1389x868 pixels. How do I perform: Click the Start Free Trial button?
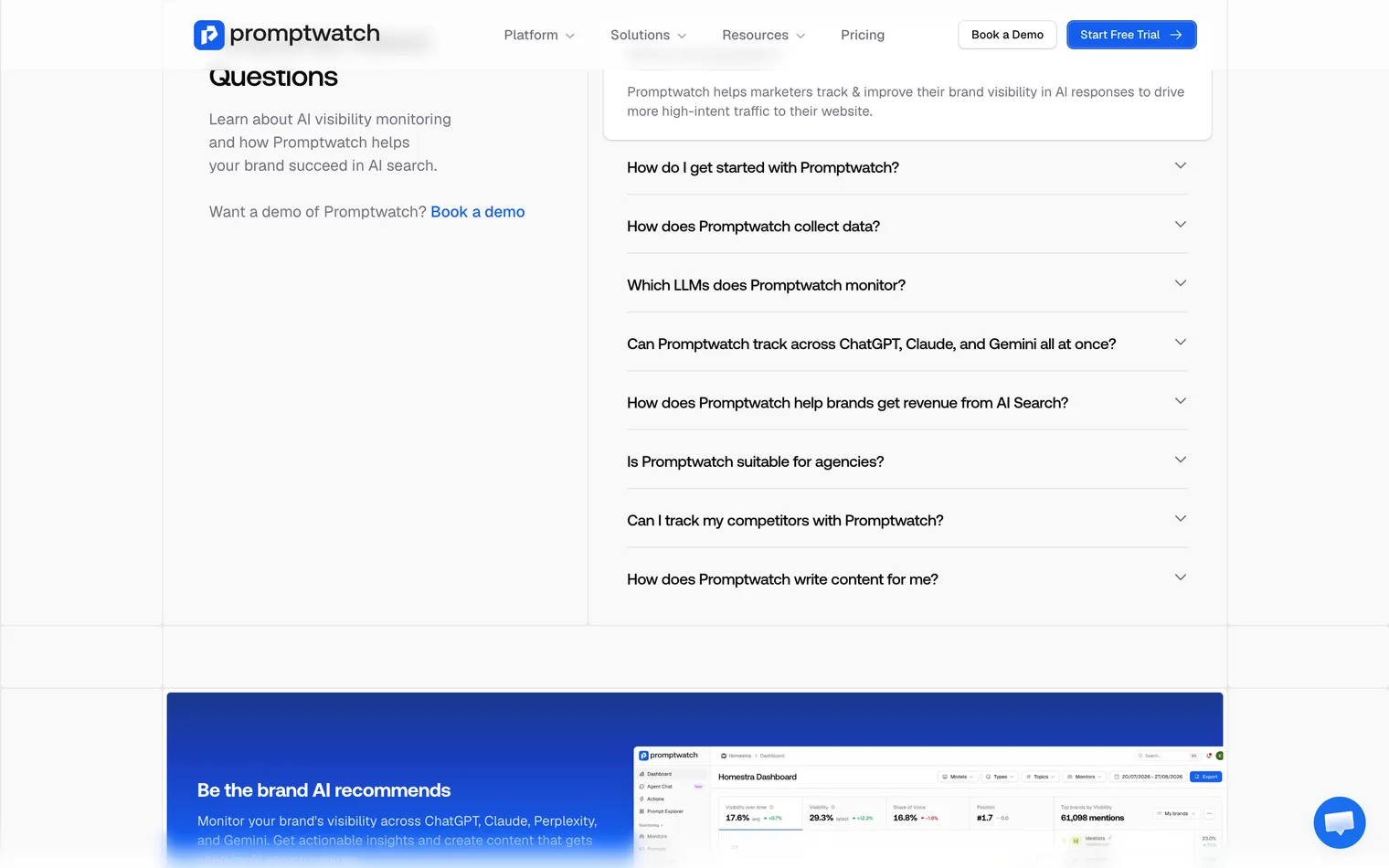click(1131, 35)
